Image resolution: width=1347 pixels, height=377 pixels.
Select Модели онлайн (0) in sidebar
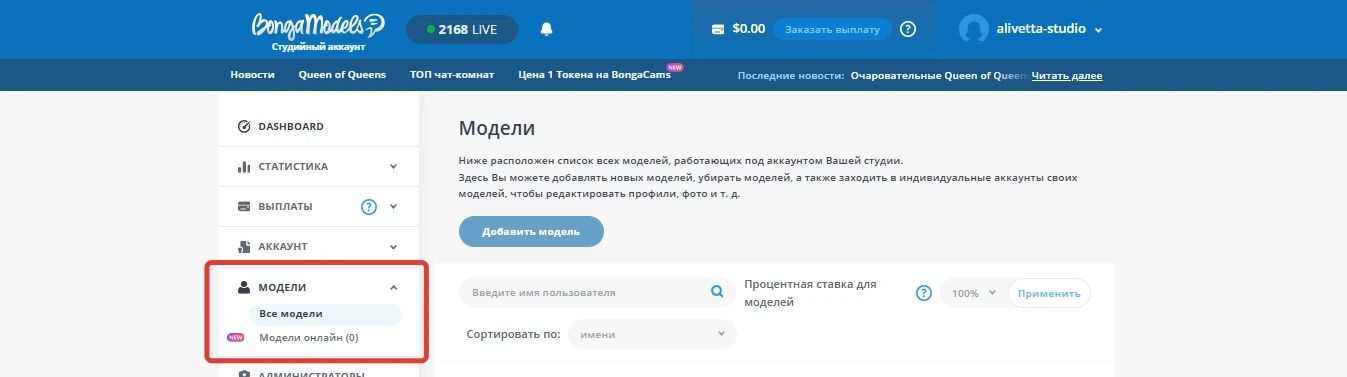(309, 338)
